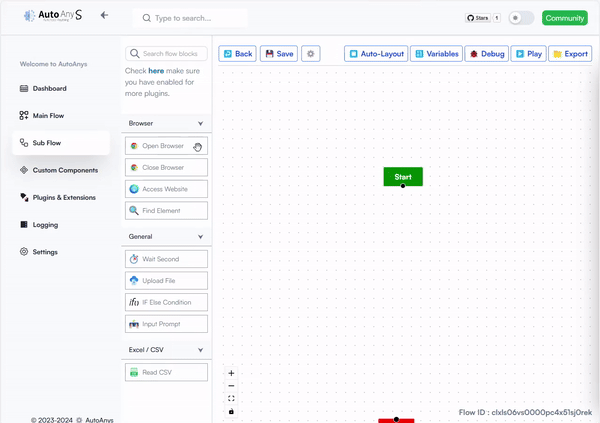The height and width of the screenshot is (423, 600).
Task: Export the flow
Action: click(570, 54)
